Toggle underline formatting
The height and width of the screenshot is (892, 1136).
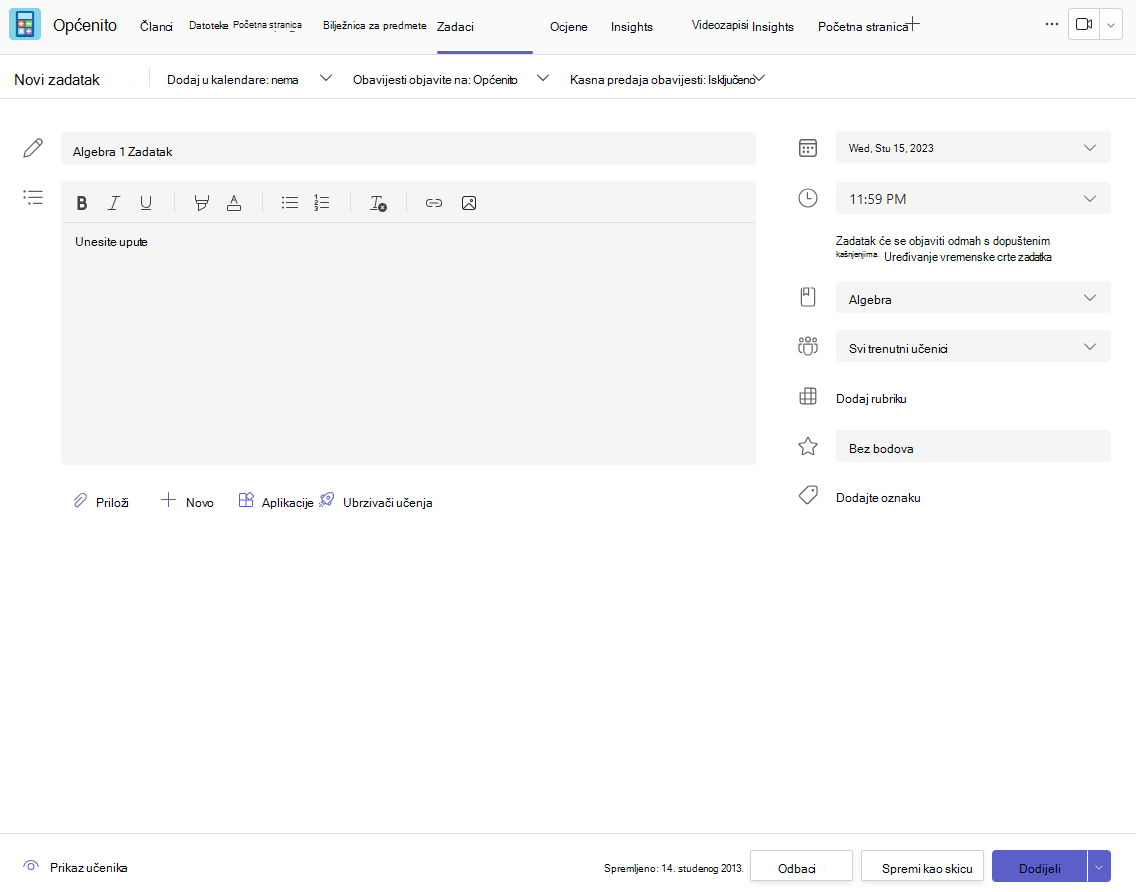(146, 204)
